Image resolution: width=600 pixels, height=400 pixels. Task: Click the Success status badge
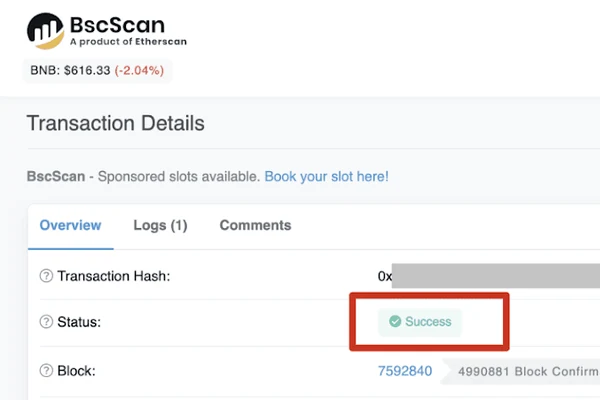pyautogui.click(x=420, y=322)
